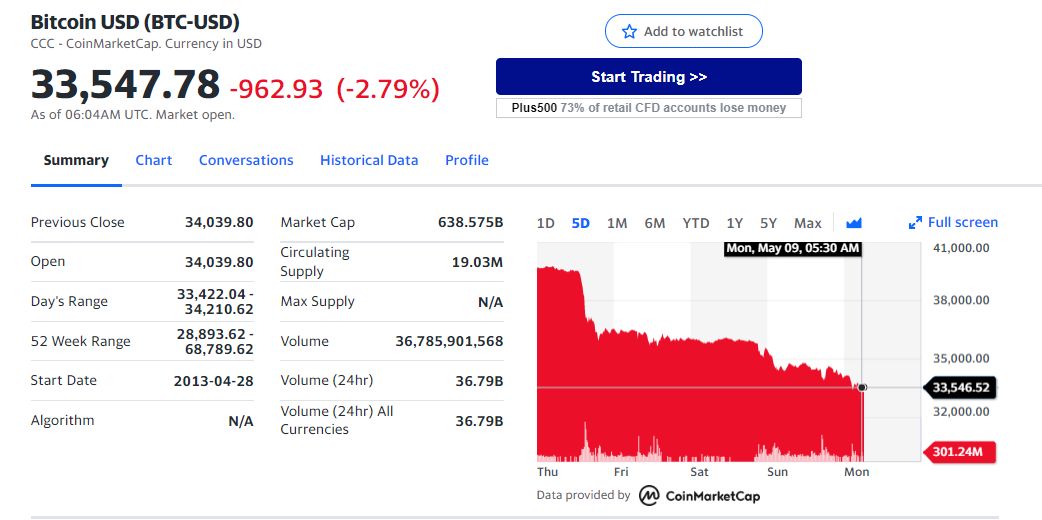Click the star icon on Add to watchlist
Screen dimensions: 1042x520
pos(629,31)
